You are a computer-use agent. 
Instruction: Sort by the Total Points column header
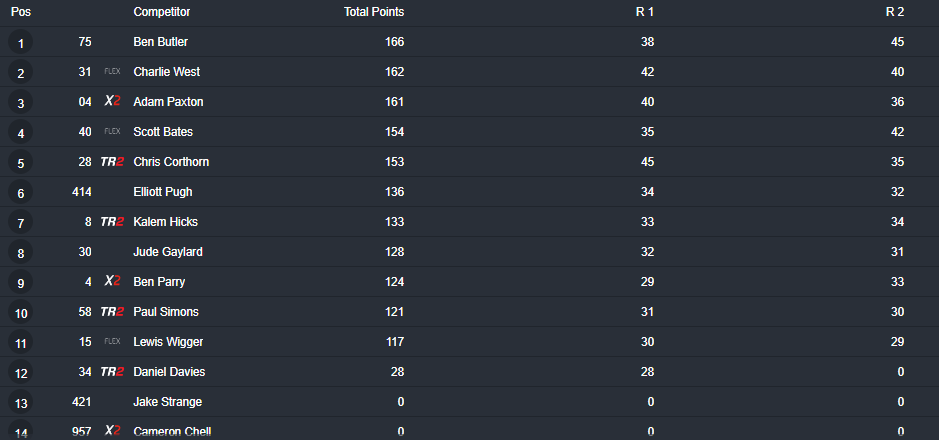coord(374,12)
